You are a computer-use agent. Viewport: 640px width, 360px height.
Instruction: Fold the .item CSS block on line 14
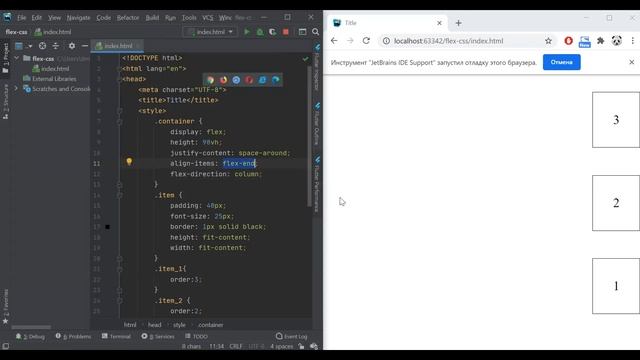(x=120, y=195)
